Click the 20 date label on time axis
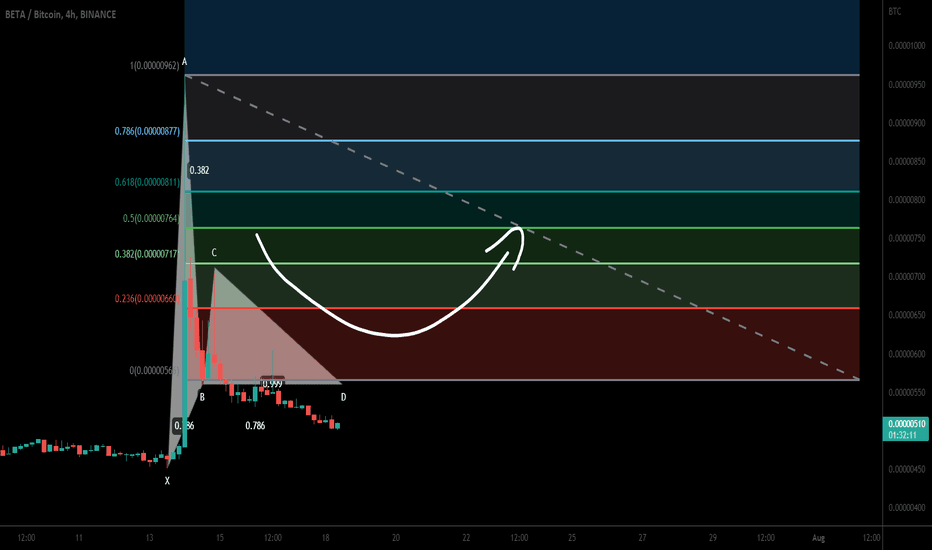 pyautogui.click(x=396, y=538)
